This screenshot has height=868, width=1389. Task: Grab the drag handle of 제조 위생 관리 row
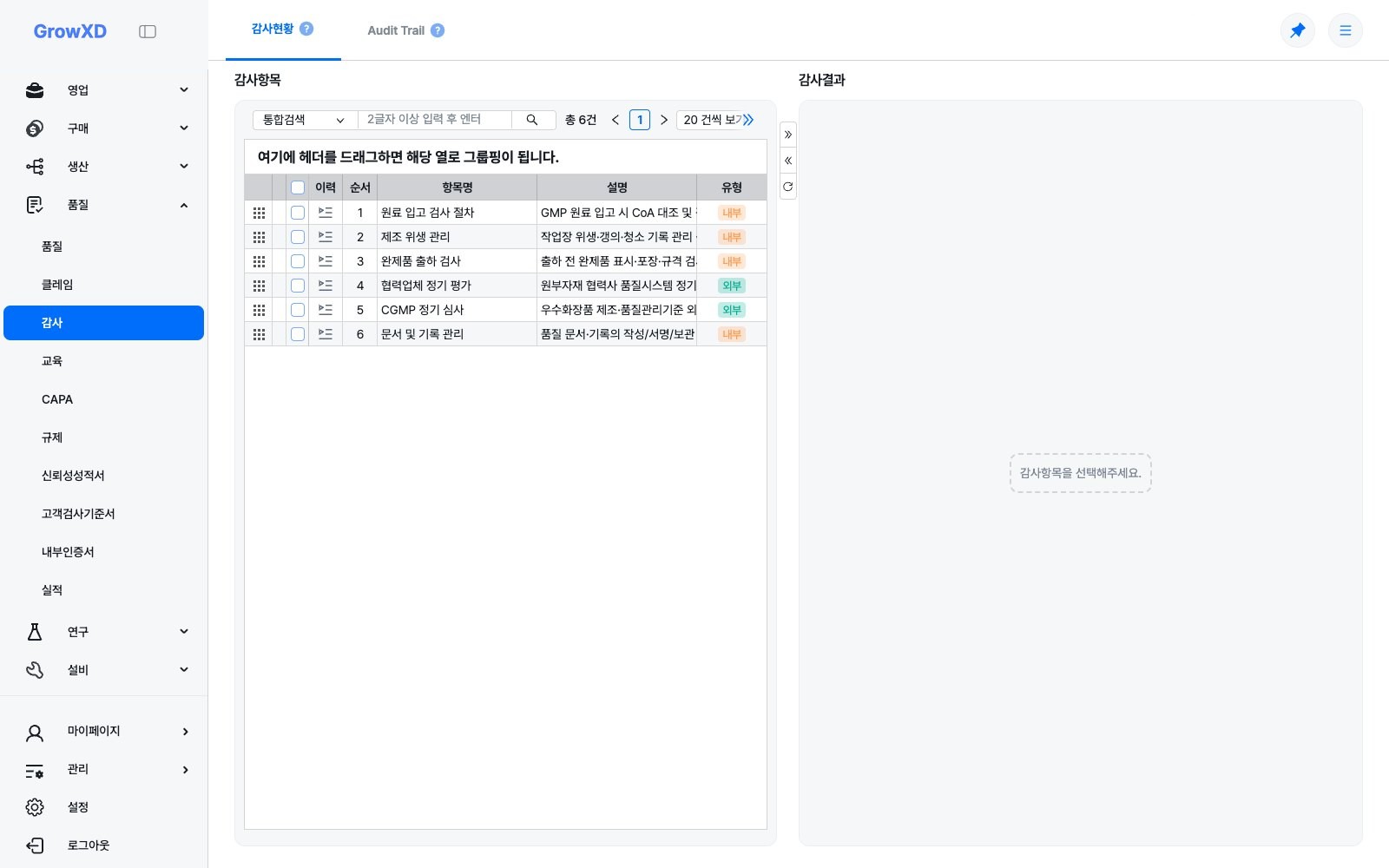tap(259, 237)
